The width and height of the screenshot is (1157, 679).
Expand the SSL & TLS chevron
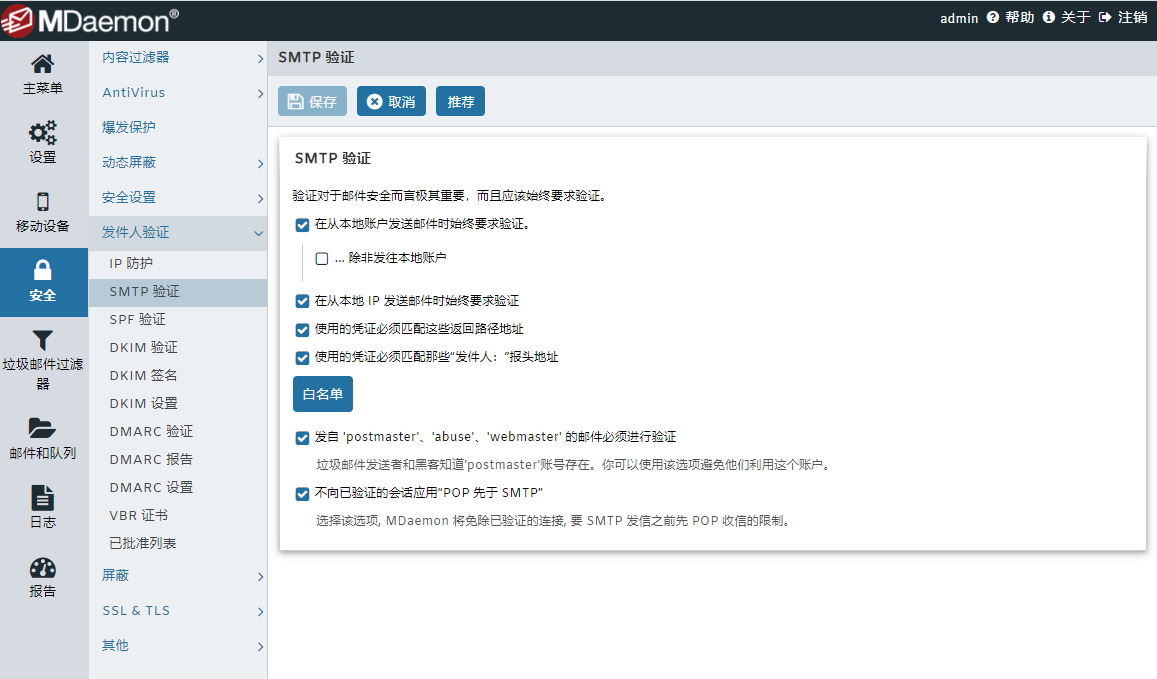pos(260,611)
